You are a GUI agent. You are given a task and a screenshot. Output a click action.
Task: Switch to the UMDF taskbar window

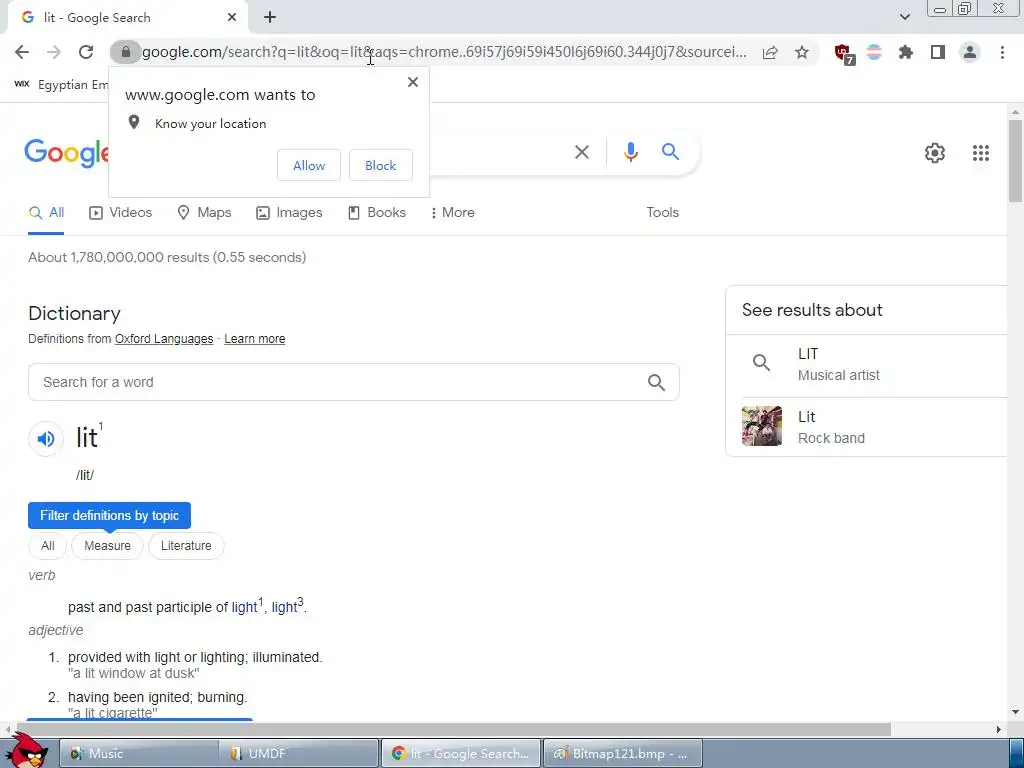tap(300, 754)
